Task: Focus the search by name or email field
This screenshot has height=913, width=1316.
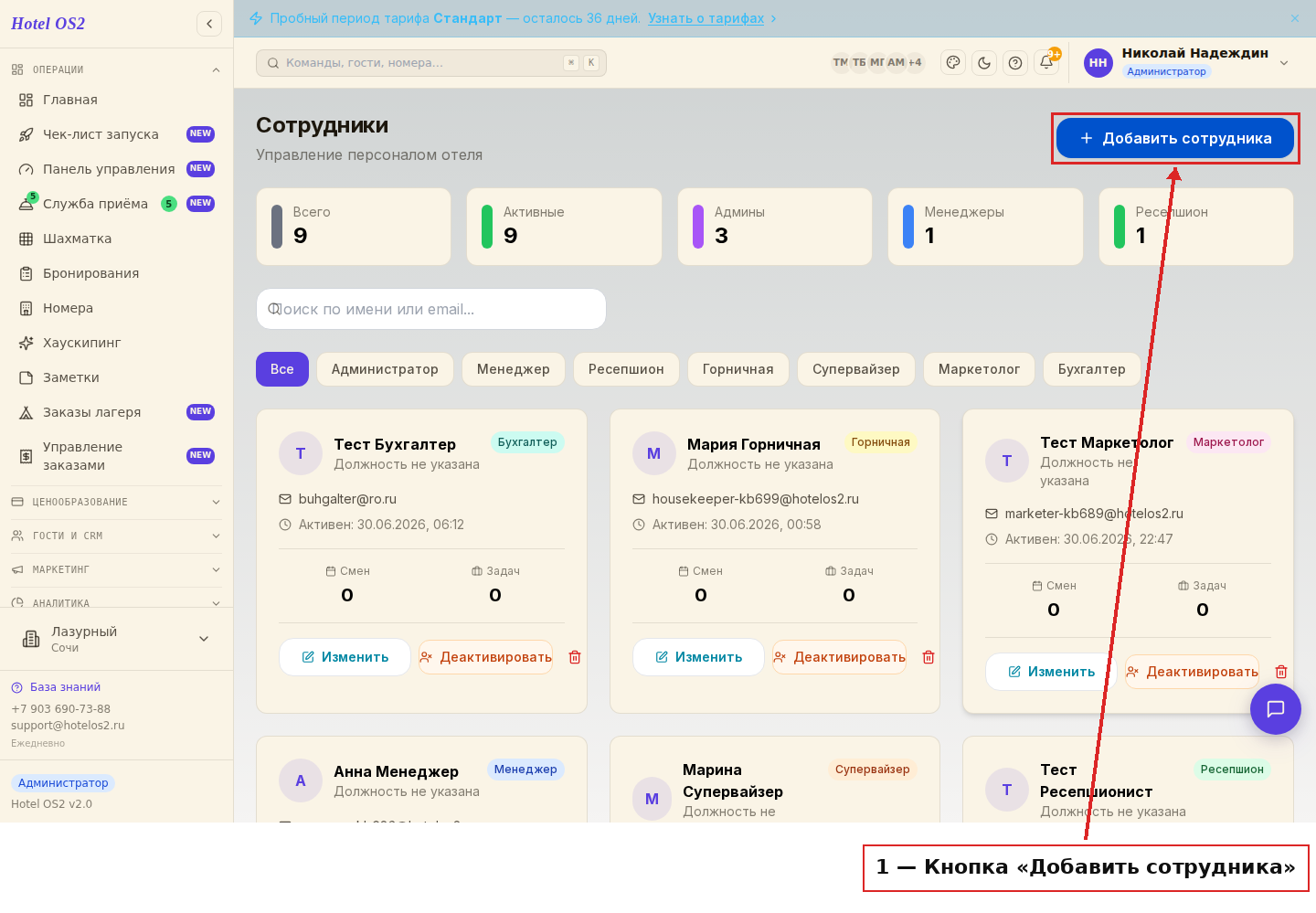Action: 431,309
